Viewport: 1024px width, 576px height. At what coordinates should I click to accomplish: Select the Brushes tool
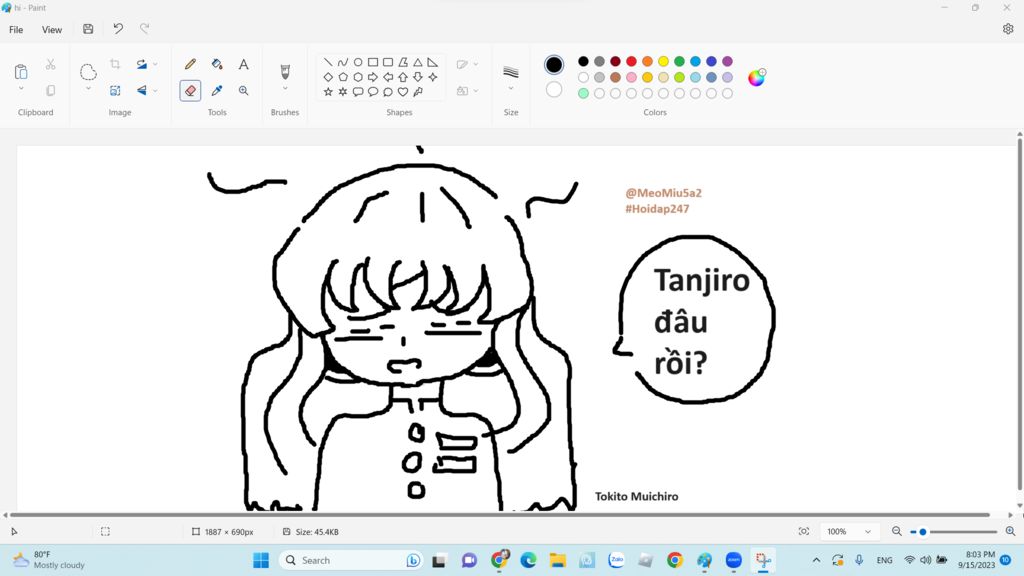(285, 71)
